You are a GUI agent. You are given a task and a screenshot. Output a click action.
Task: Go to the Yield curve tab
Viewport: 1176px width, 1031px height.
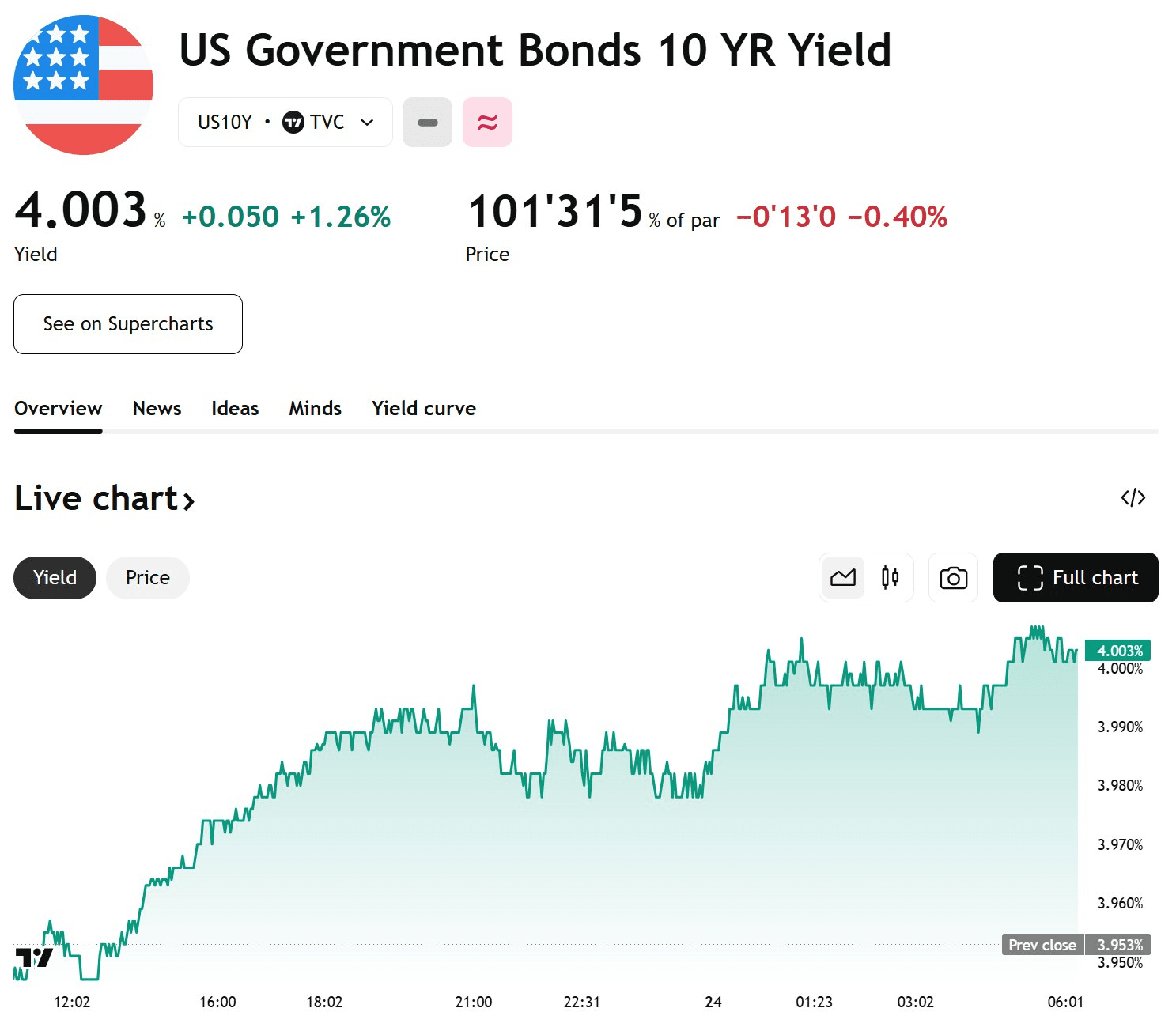pos(424,409)
